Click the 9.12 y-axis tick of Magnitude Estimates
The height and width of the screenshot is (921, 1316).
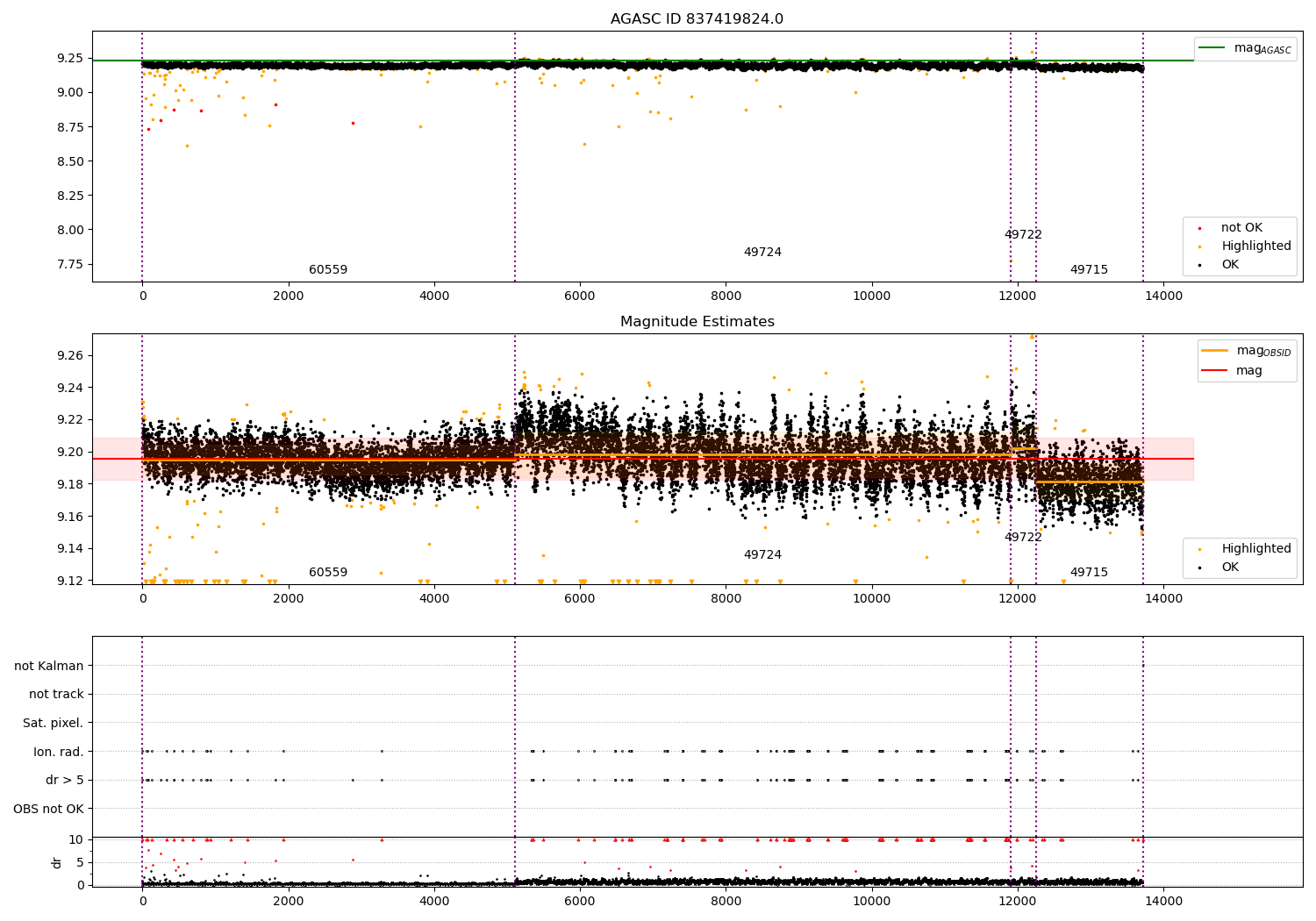(x=69, y=582)
